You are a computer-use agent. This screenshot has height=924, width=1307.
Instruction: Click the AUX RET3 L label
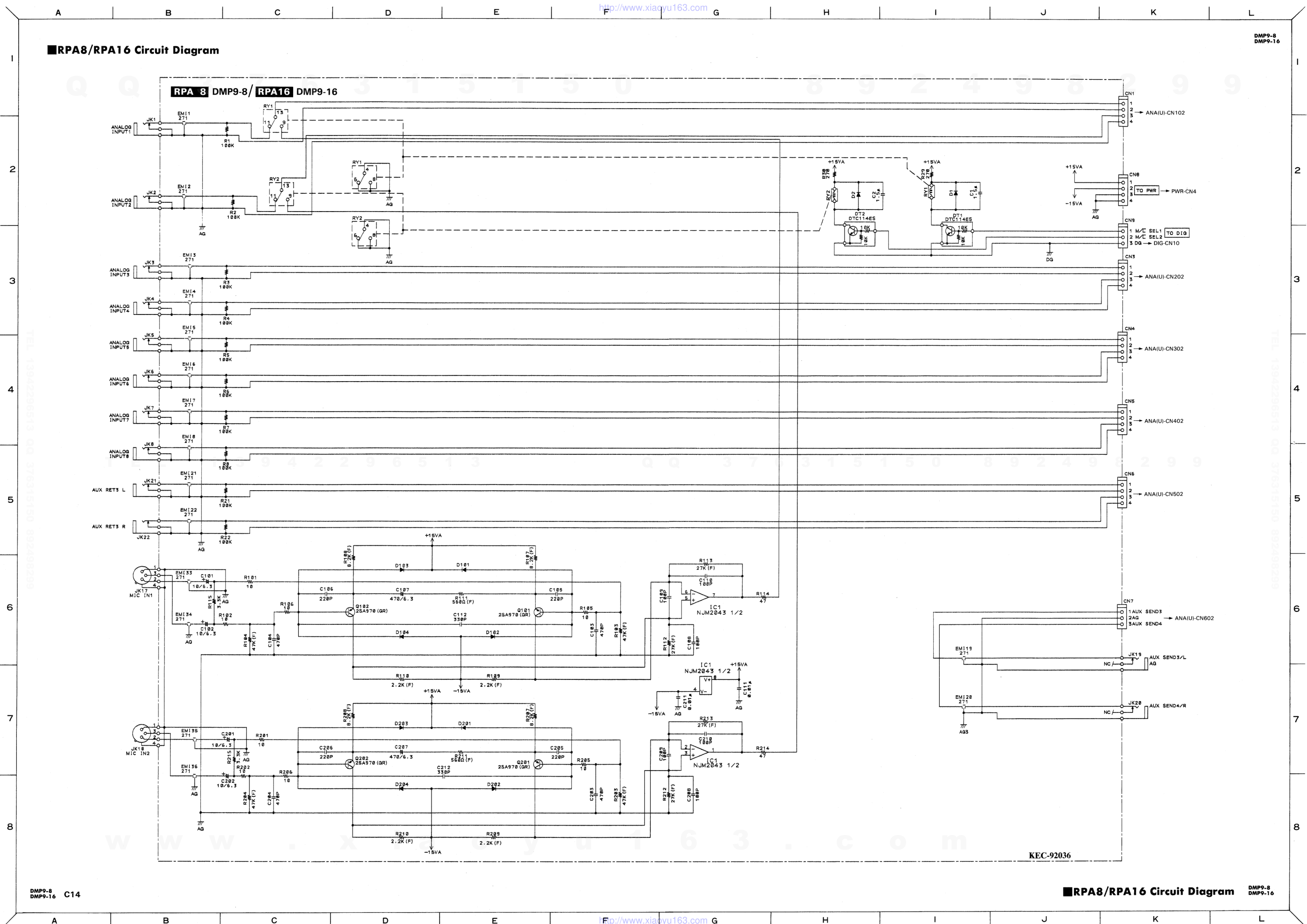tap(109, 490)
